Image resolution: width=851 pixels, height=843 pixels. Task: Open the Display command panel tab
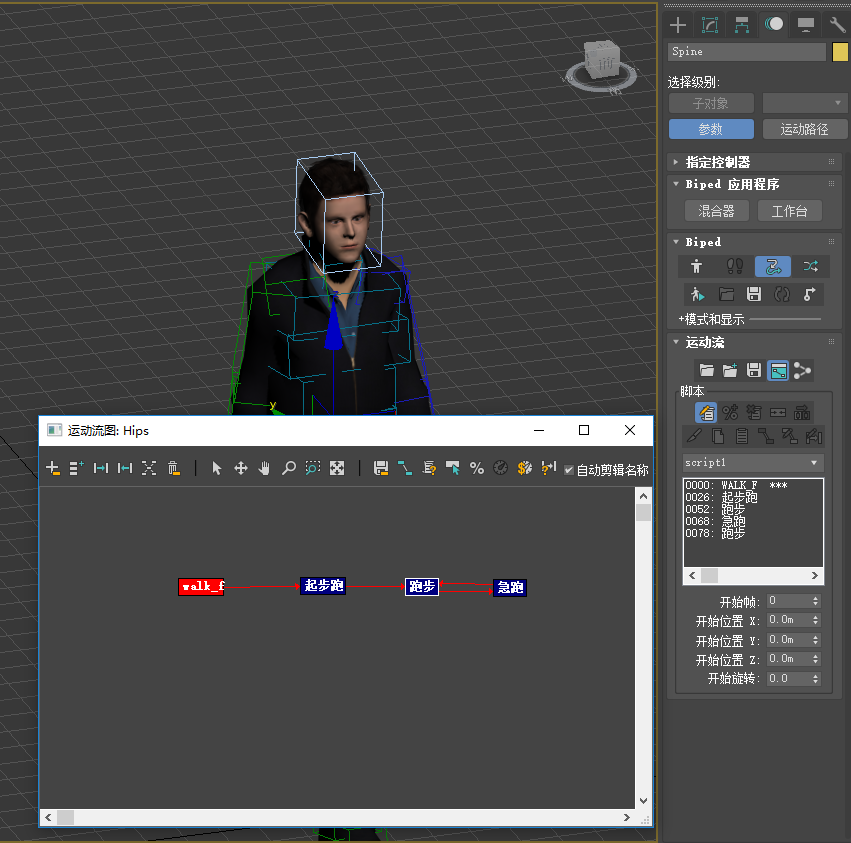click(805, 24)
